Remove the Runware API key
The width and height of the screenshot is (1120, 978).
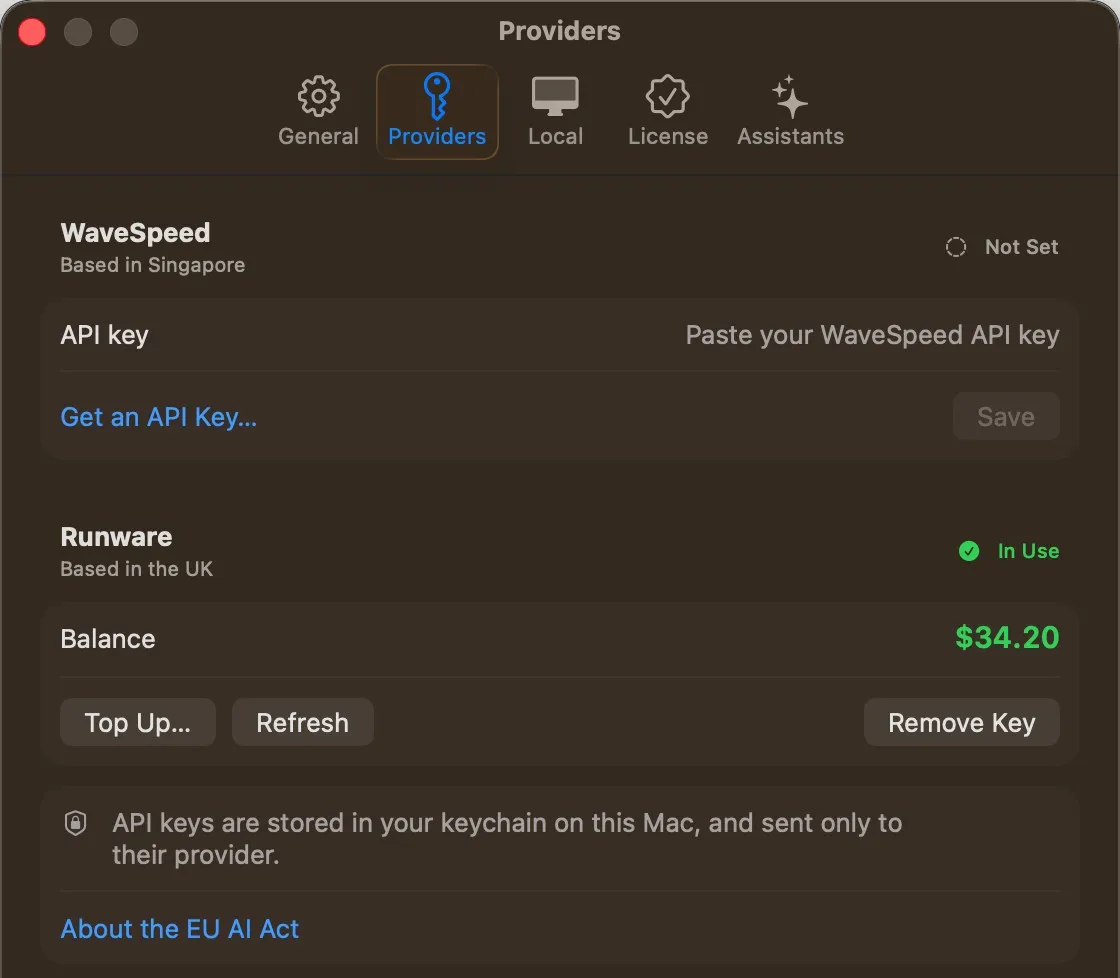click(x=961, y=722)
